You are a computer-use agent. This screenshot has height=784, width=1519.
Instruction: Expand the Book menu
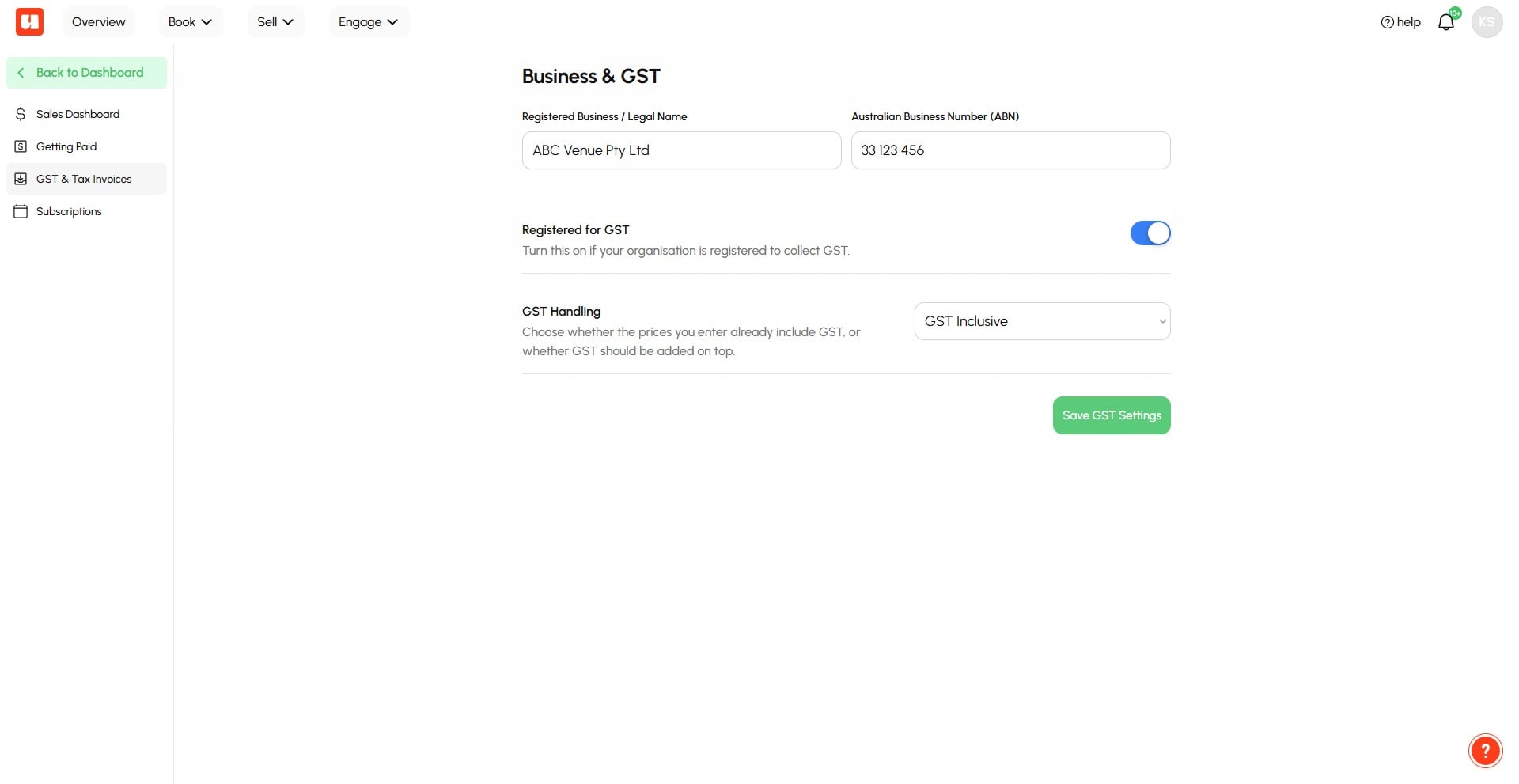coord(190,22)
